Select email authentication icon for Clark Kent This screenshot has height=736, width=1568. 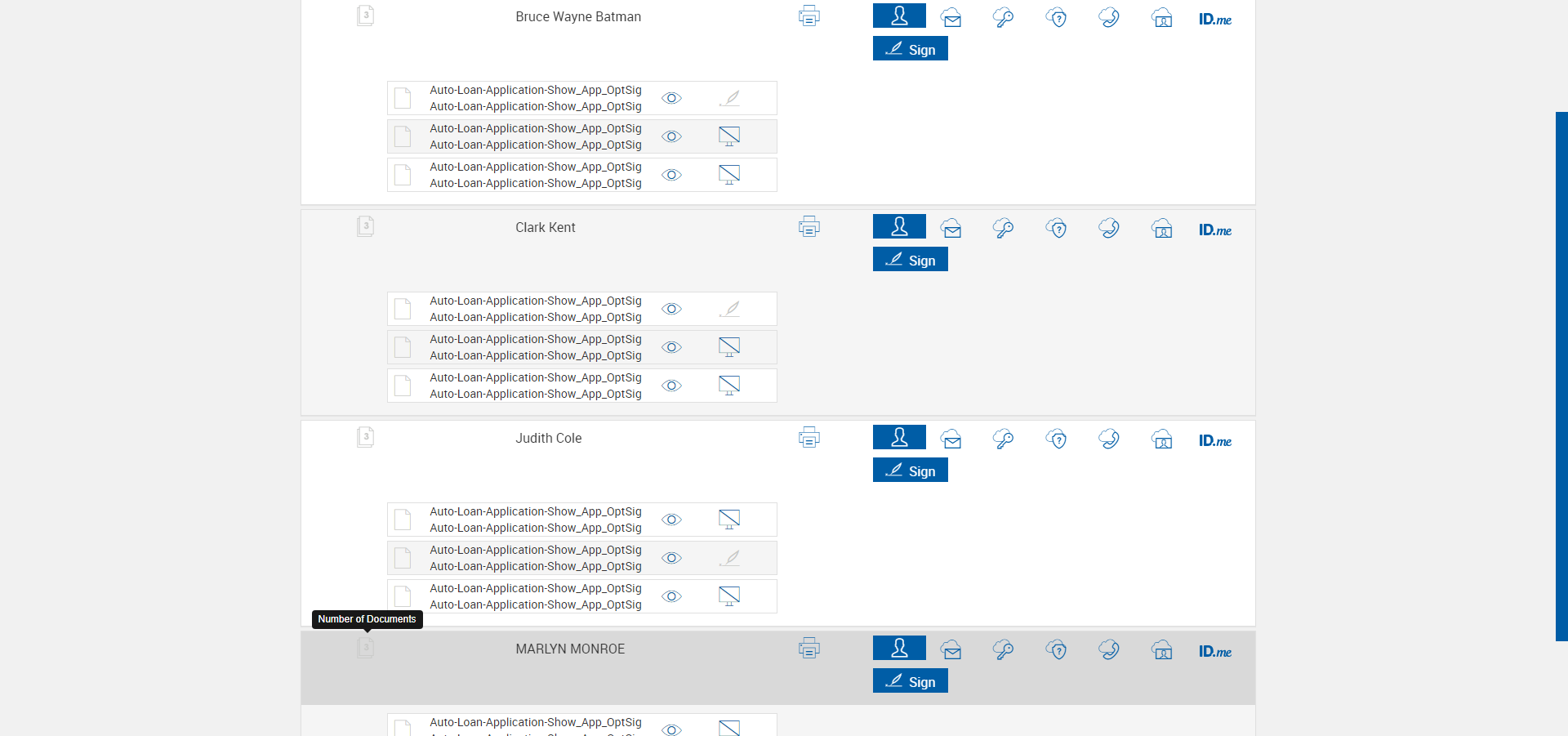[x=951, y=229]
